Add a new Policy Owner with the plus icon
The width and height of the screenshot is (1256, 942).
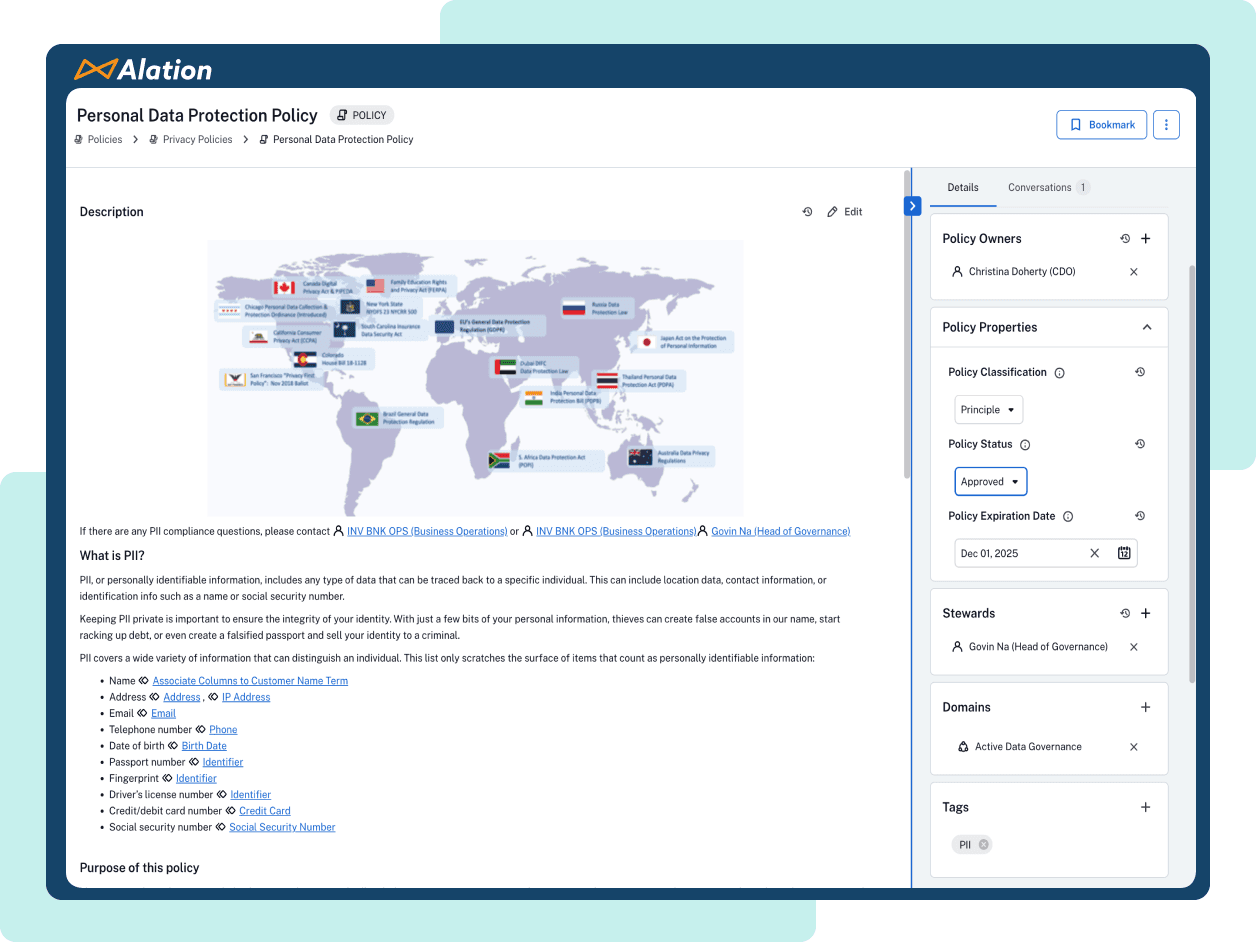(1146, 238)
